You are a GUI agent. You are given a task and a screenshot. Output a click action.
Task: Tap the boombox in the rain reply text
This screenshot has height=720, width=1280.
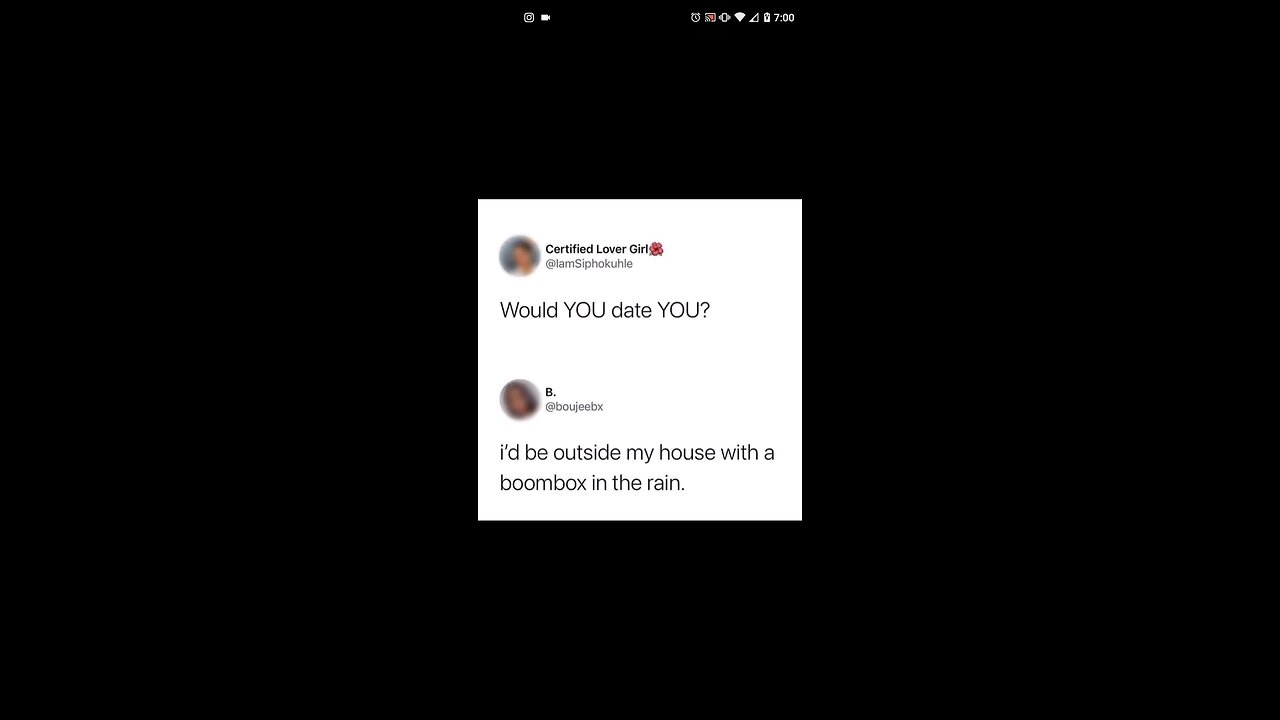[637, 468]
